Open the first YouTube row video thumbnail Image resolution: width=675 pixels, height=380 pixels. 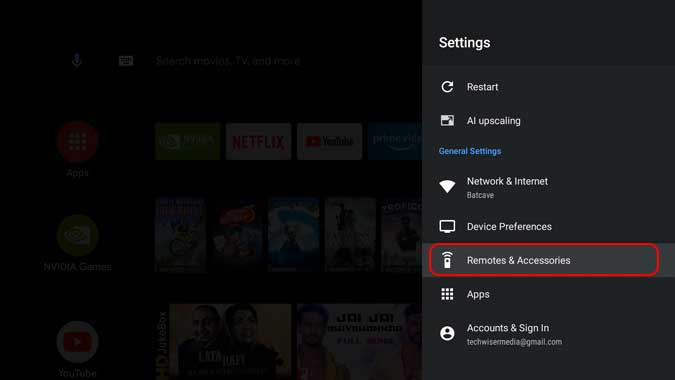(223, 342)
